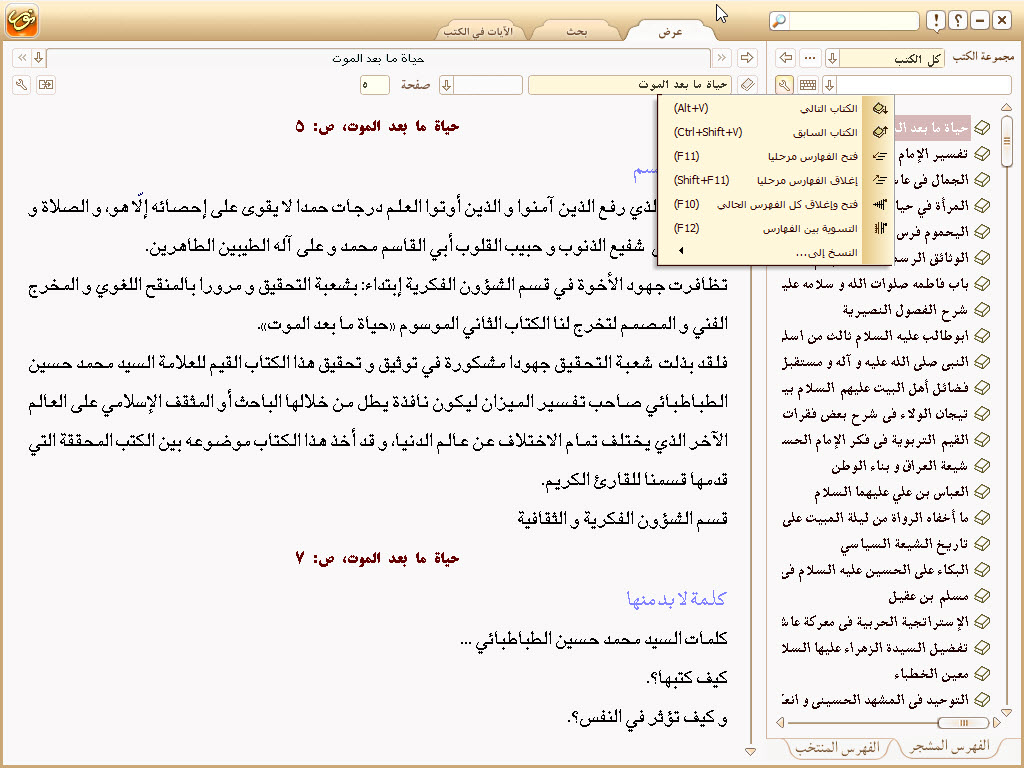Click the text كلمات السيد محمد حسين الطباطبائي
This screenshot has width=1024, height=768.
(601, 638)
